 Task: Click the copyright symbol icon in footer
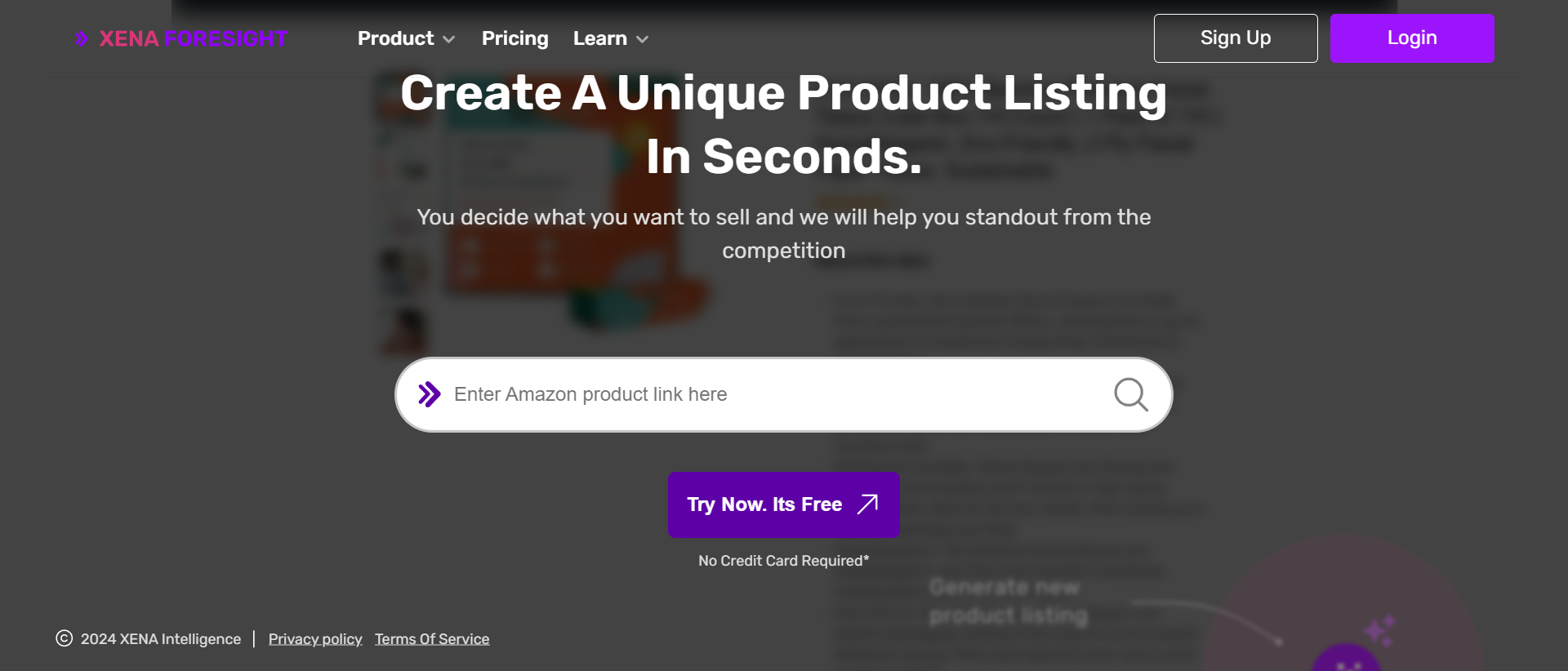[x=64, y=638]
